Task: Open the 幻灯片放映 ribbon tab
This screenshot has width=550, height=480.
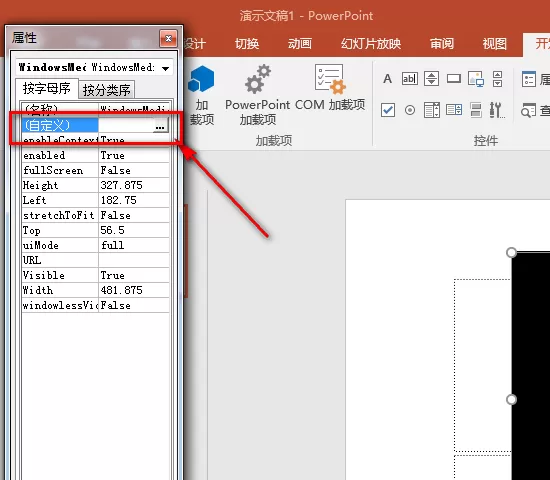Action: click(371, 44)
